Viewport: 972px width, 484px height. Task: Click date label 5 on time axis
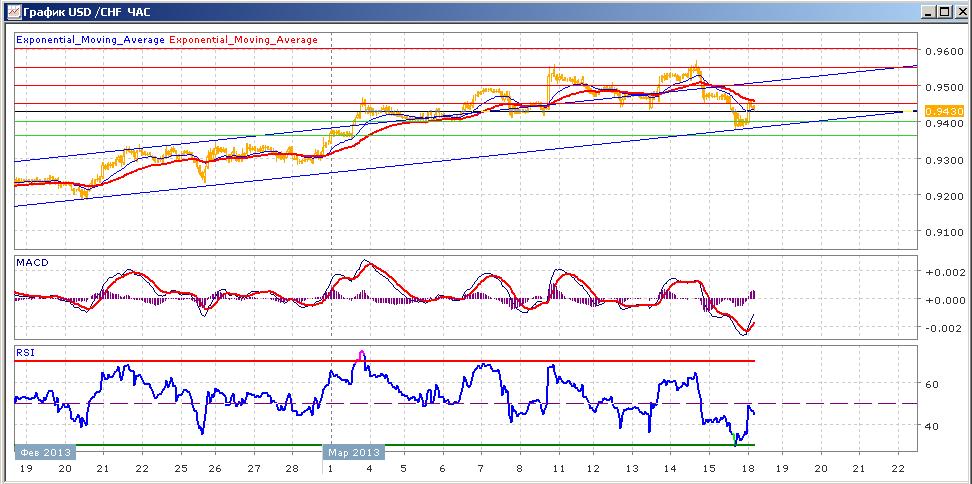403,469
